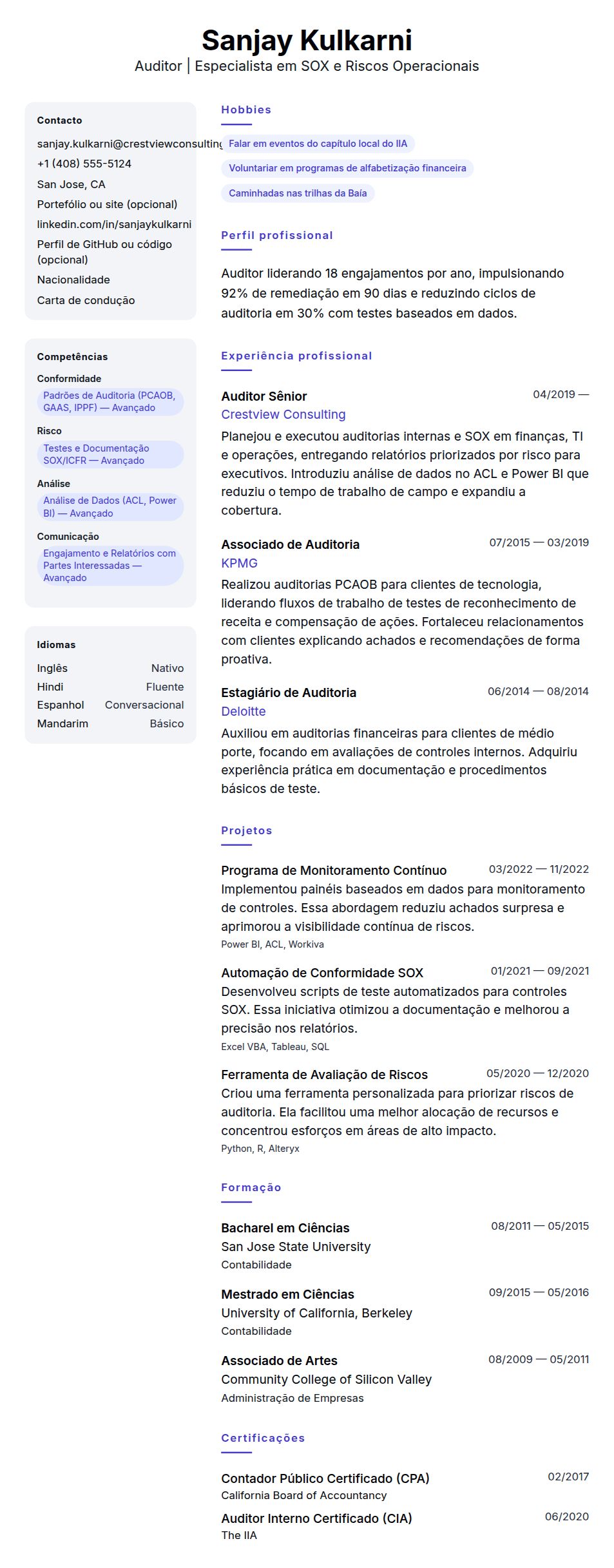
Task: Open the 'KPMG' company link
Action: [x=239, y=563]
